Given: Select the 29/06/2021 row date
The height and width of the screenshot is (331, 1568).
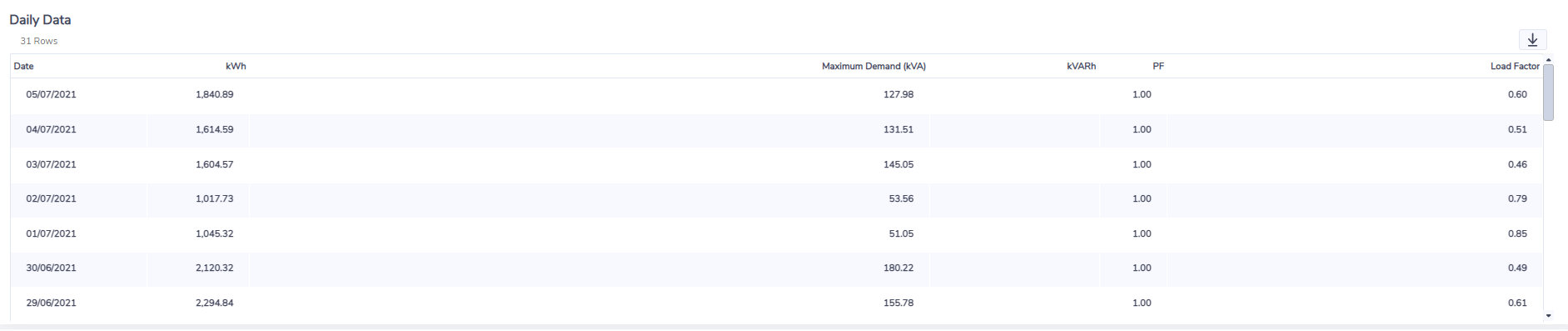Looking at the screenshot, I should pyautogui.click(x=51, y=303).
